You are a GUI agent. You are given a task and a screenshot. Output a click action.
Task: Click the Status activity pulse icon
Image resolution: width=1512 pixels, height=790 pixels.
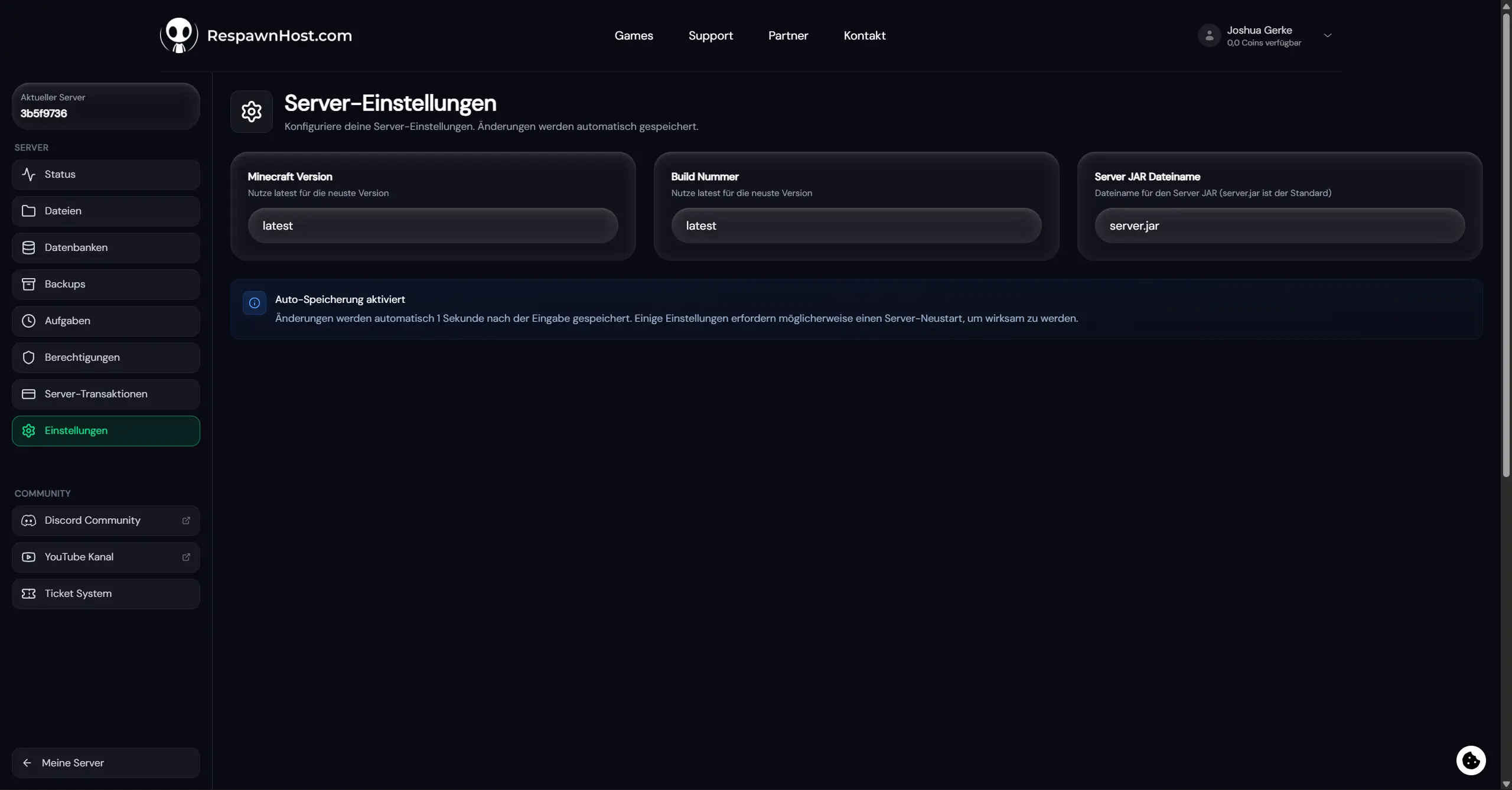(x=28, y=174)
